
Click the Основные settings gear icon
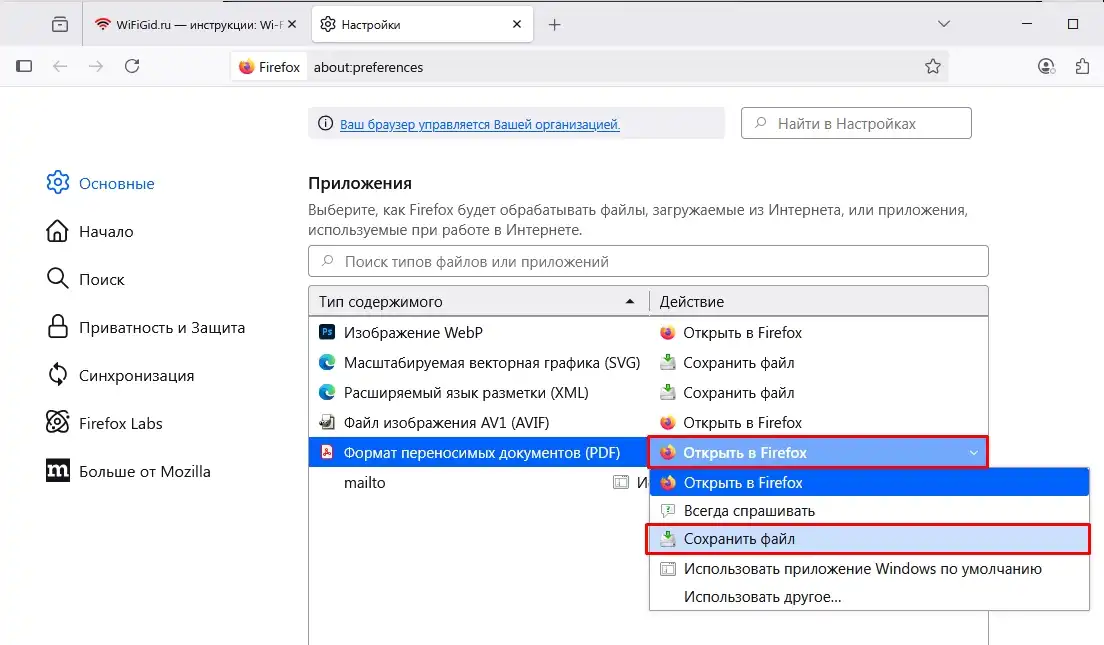tap(57, 183)
